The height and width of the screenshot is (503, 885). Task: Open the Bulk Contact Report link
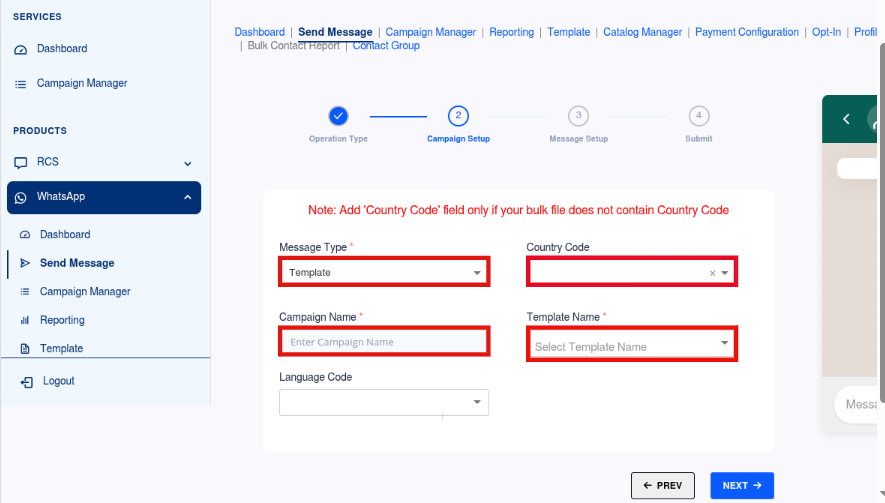293,46
